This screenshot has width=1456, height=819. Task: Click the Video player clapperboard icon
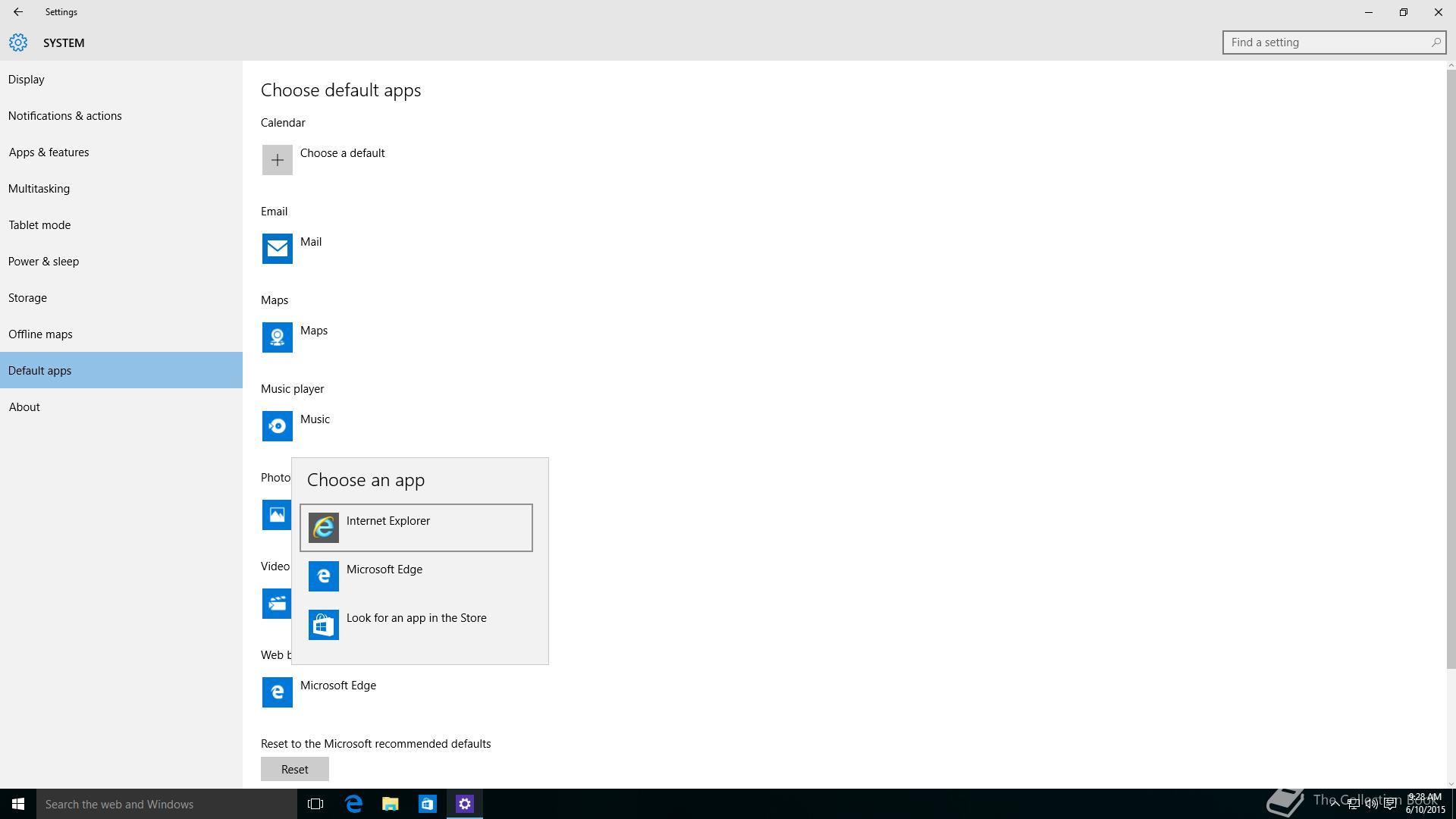(x=277, y=604)
